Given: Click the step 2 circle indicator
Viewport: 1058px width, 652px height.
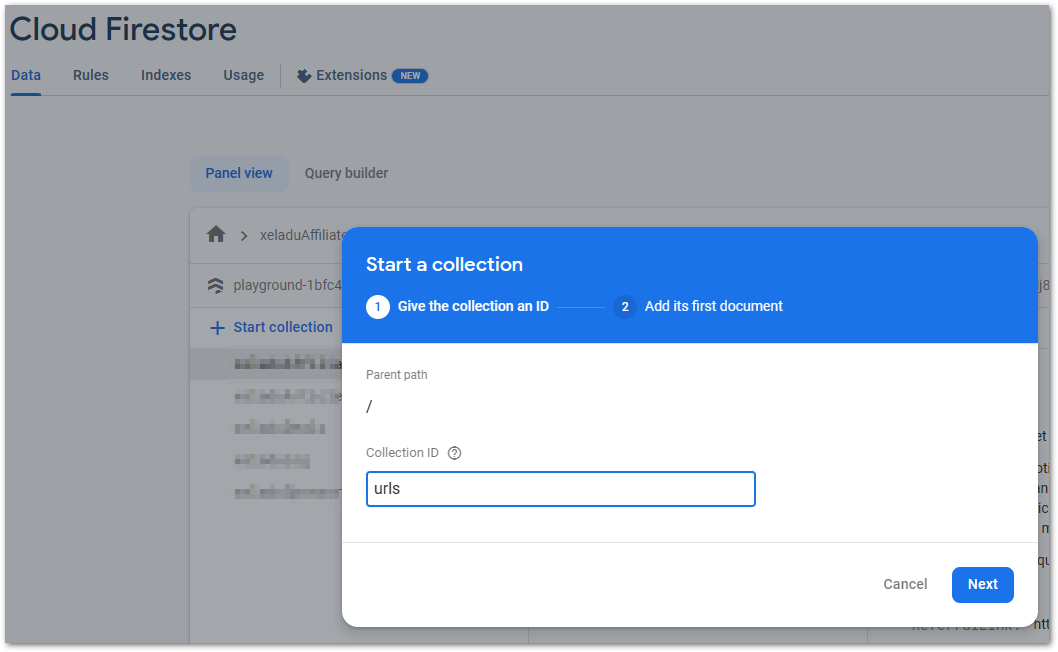Looking at the screenshot, I should [625, 307].
